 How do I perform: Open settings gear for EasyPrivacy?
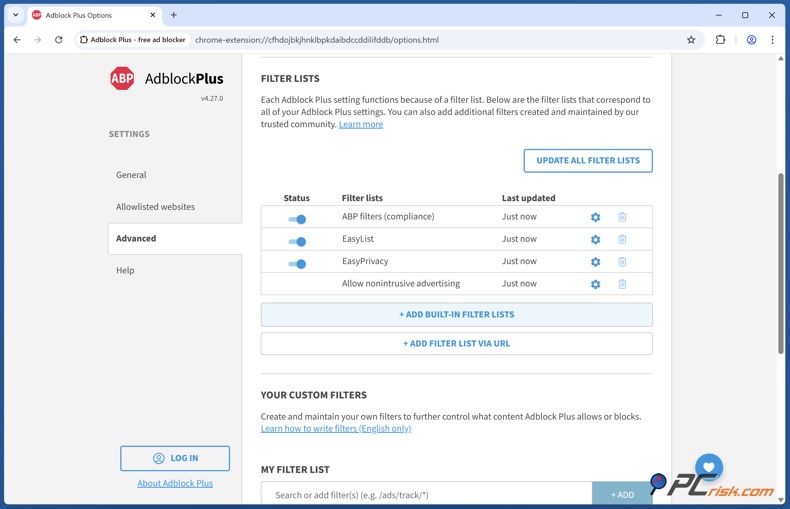595,262
